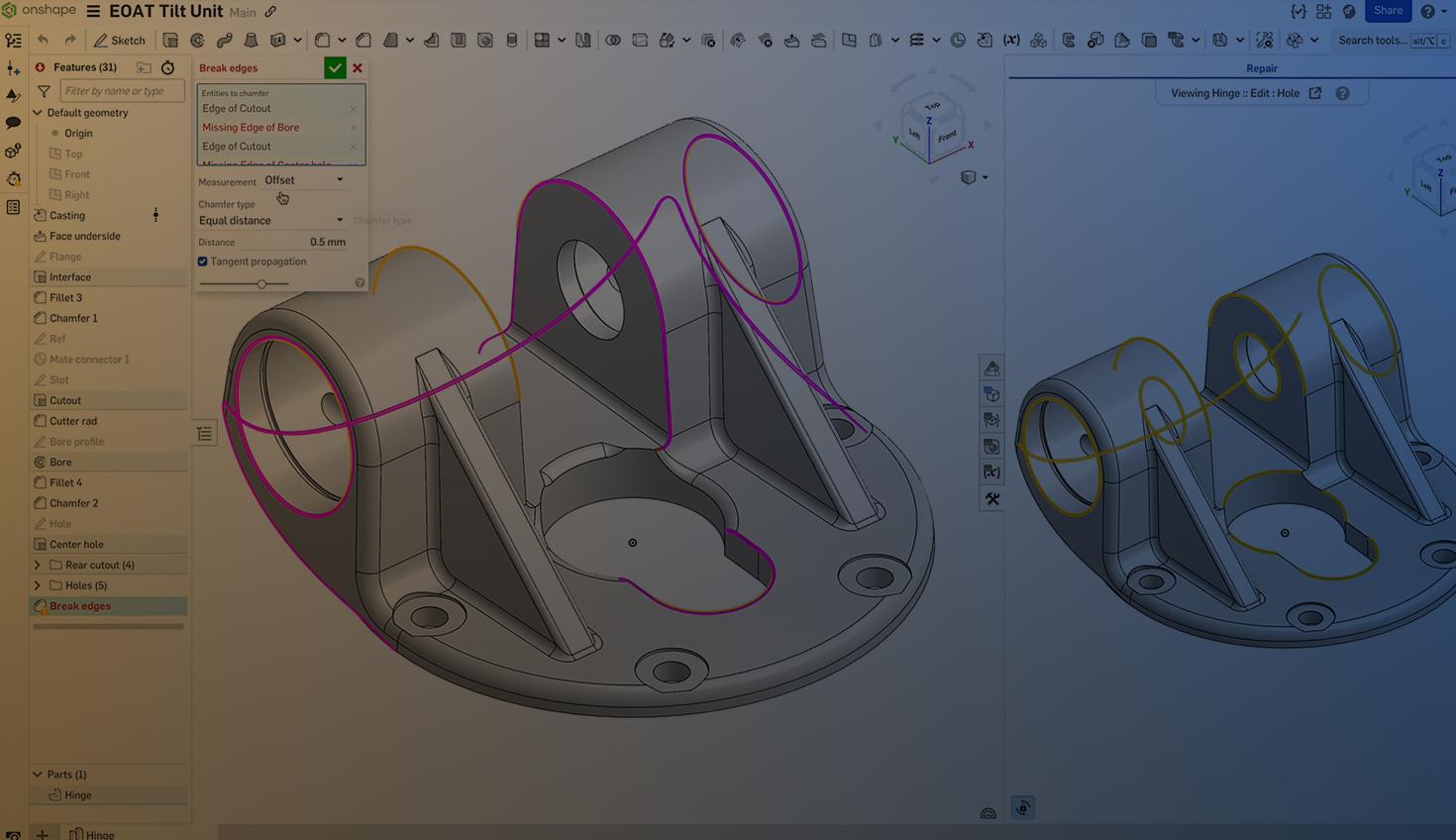Select the Sweep tool icon
This screenshot has height=840, width=1456.
click(224, 41)
